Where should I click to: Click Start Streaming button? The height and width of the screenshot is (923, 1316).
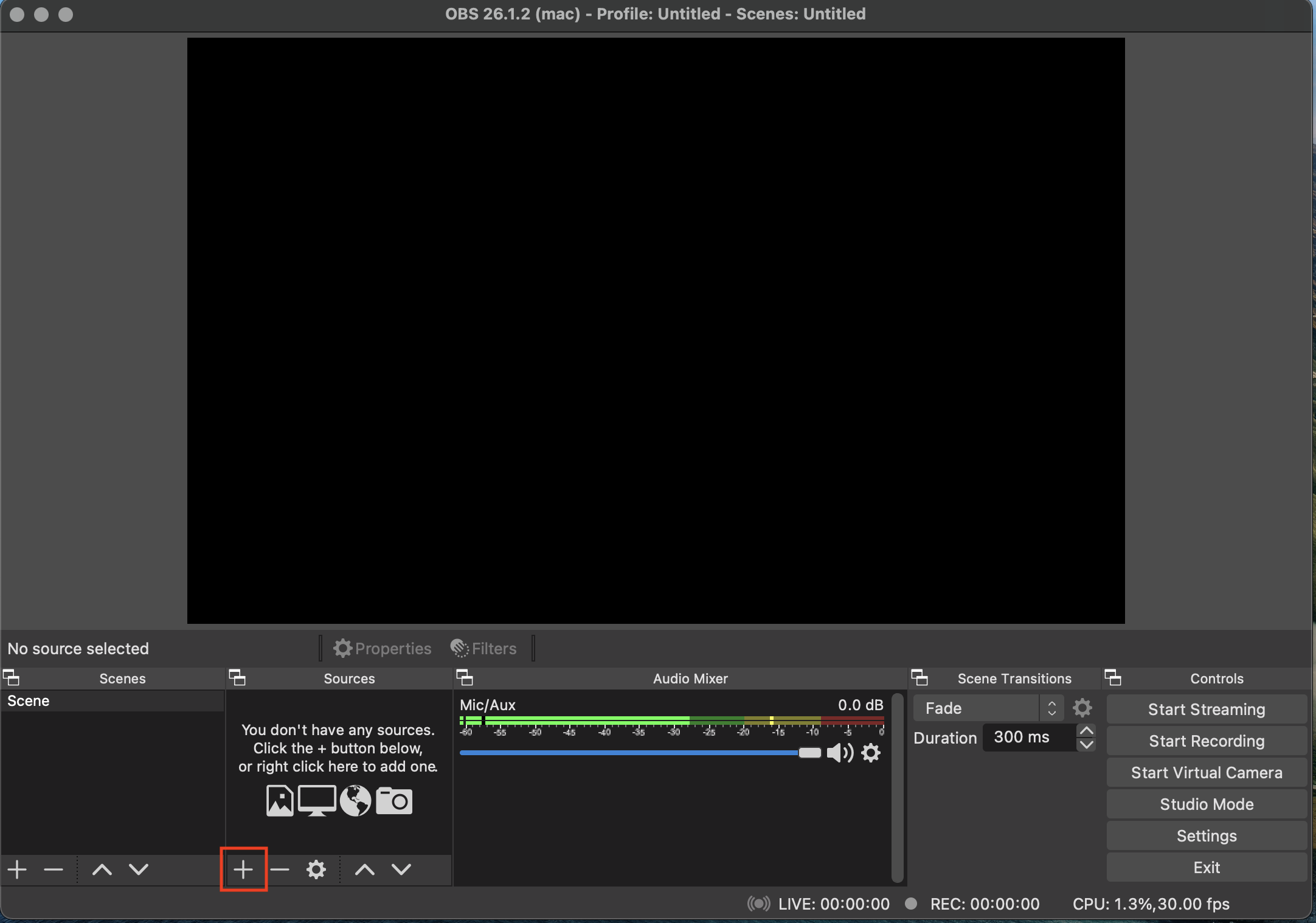point(1207,709)
